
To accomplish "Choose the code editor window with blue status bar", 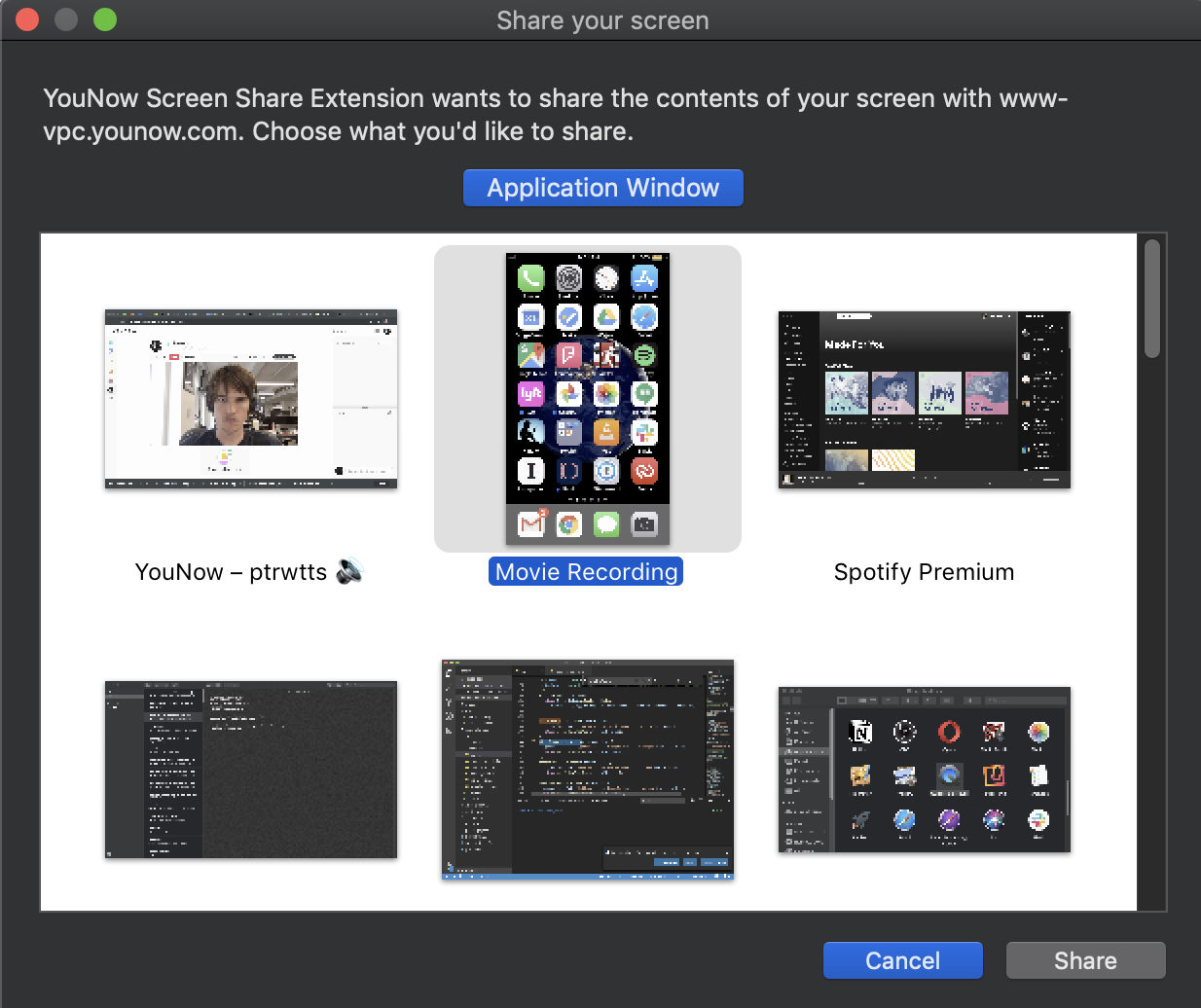I will (x=588, y=770).
